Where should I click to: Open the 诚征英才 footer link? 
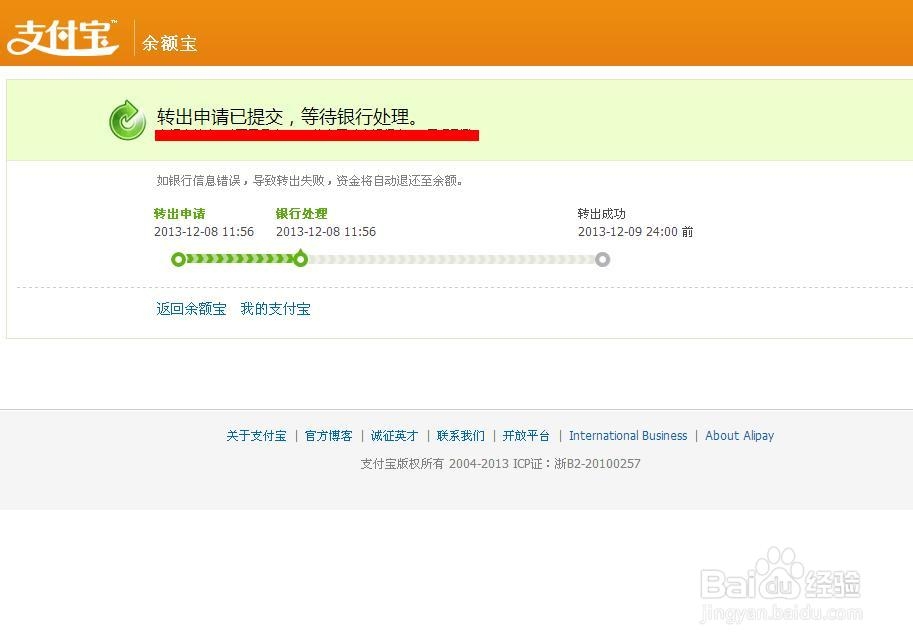[394, 436]
